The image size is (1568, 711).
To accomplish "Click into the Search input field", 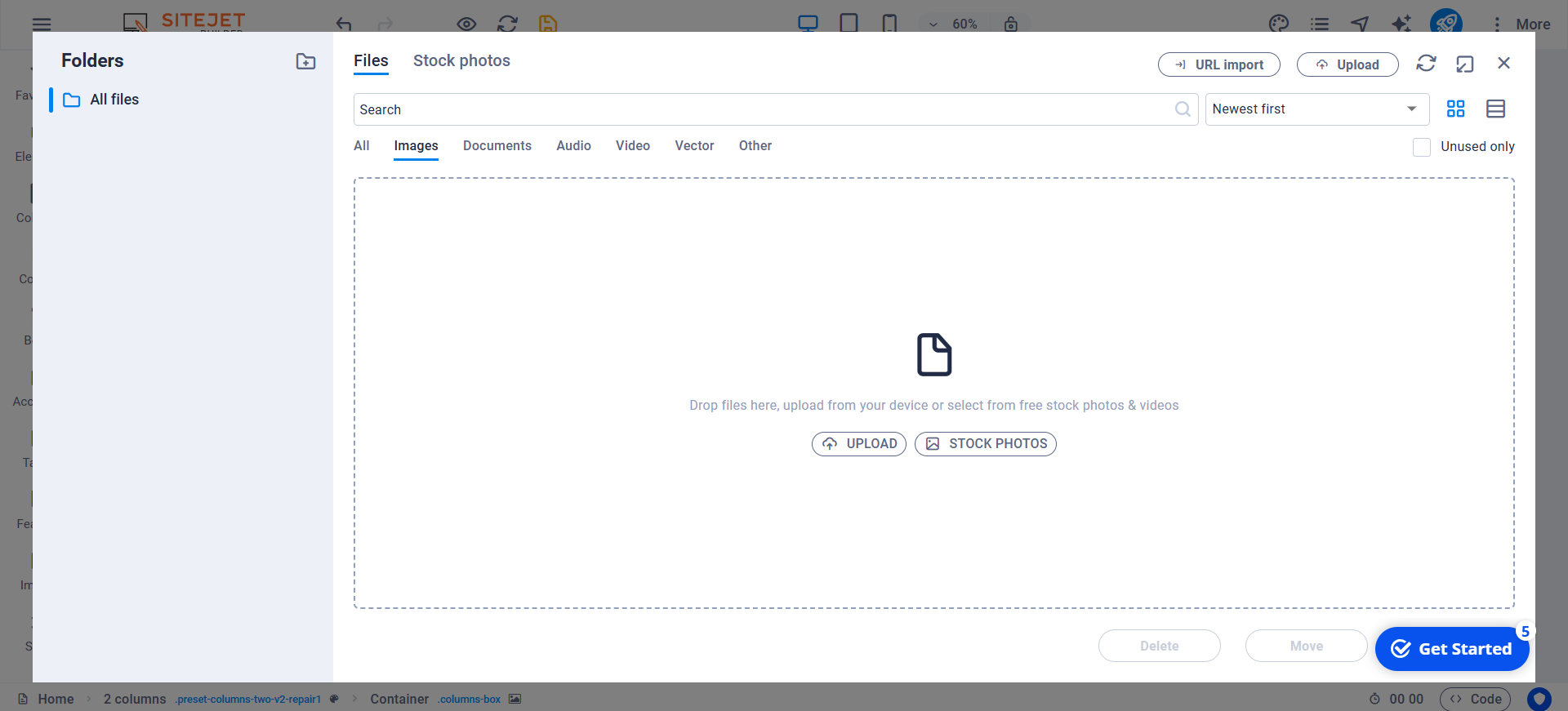I will click(x=759, y=109).
